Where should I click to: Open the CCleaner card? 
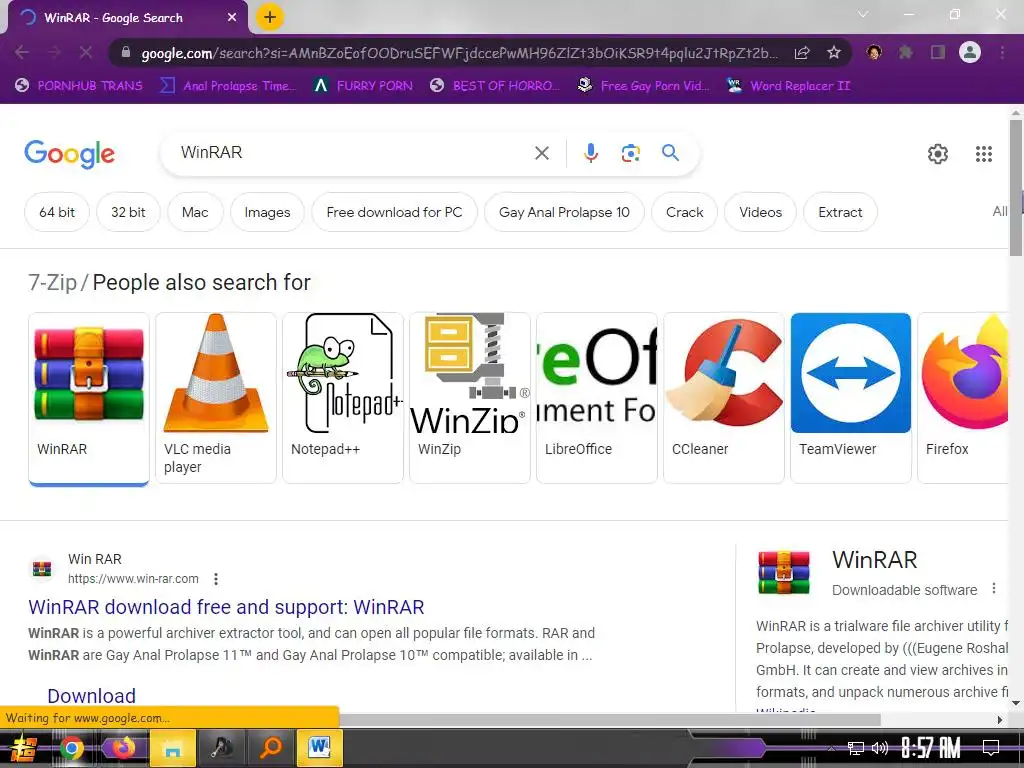(x=724, y=398)
